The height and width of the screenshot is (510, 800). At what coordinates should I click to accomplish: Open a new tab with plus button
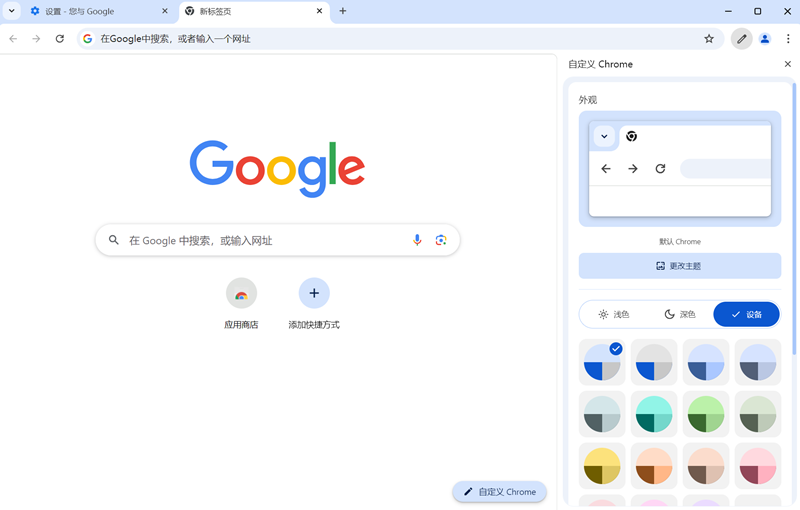(343, 11)
